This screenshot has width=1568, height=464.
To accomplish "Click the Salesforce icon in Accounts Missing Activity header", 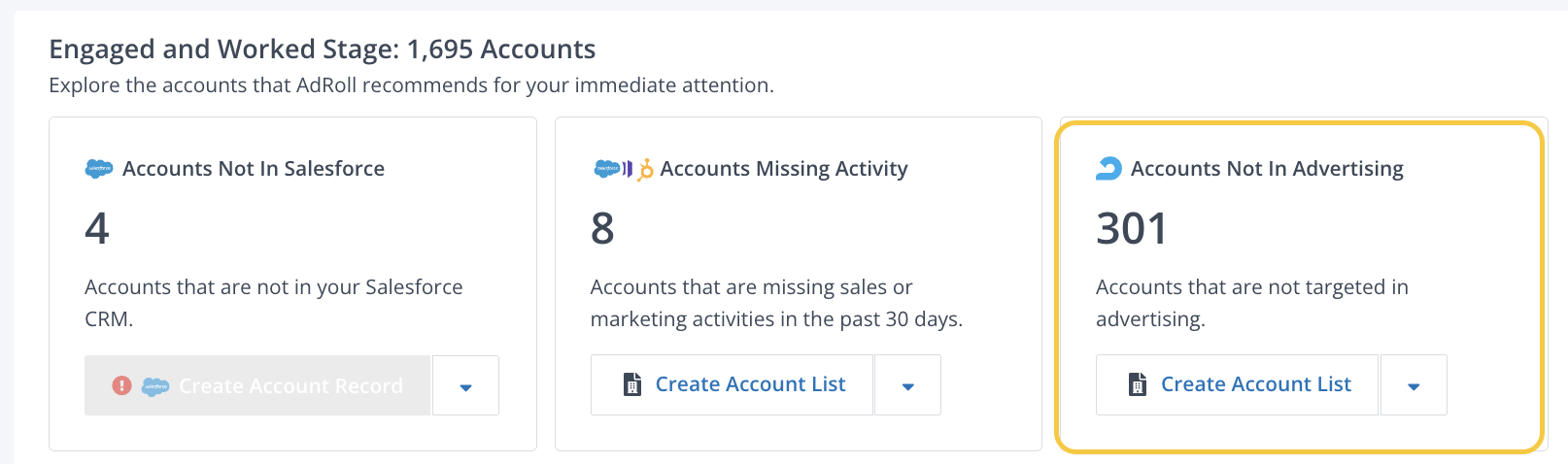I will pos(606,169).
